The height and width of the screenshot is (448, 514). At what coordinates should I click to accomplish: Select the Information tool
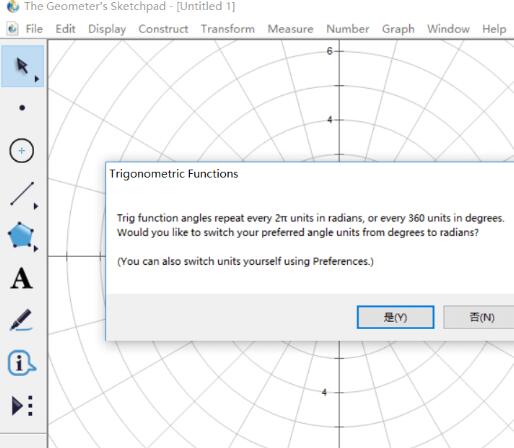click(x=22, y=363)
